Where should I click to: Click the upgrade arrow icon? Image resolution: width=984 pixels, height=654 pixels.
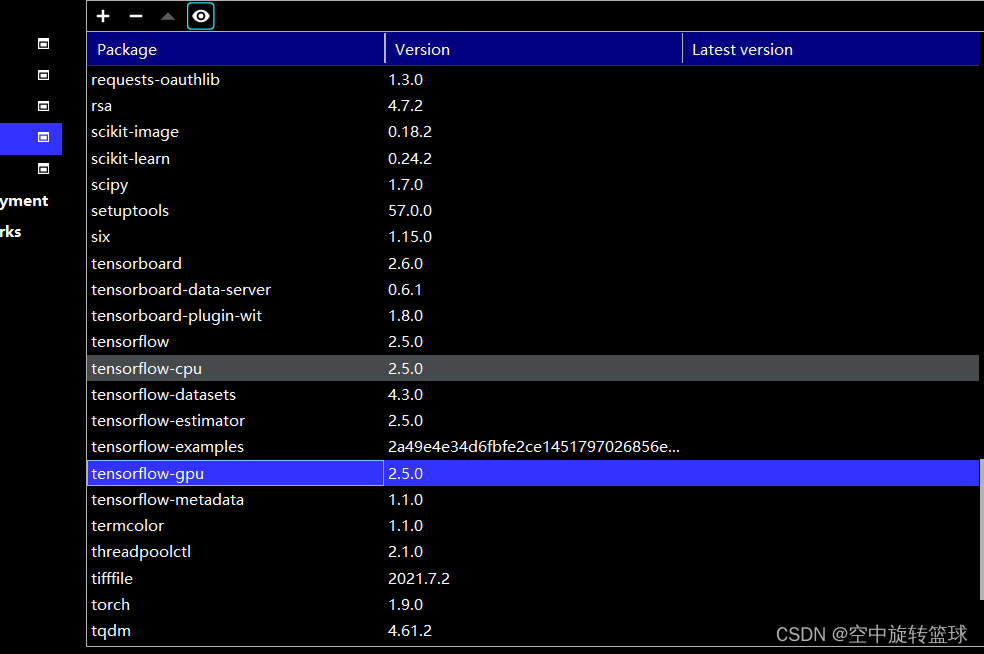(168, 16)
